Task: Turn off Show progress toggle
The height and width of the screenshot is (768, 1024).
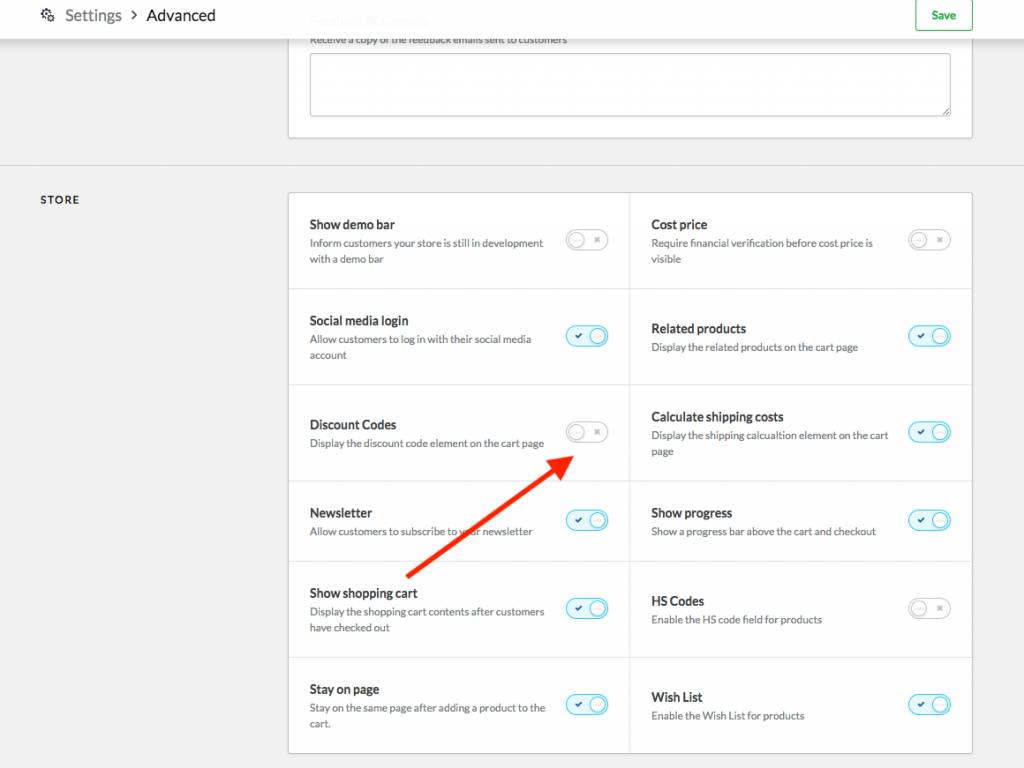Action: pos(929,520)
